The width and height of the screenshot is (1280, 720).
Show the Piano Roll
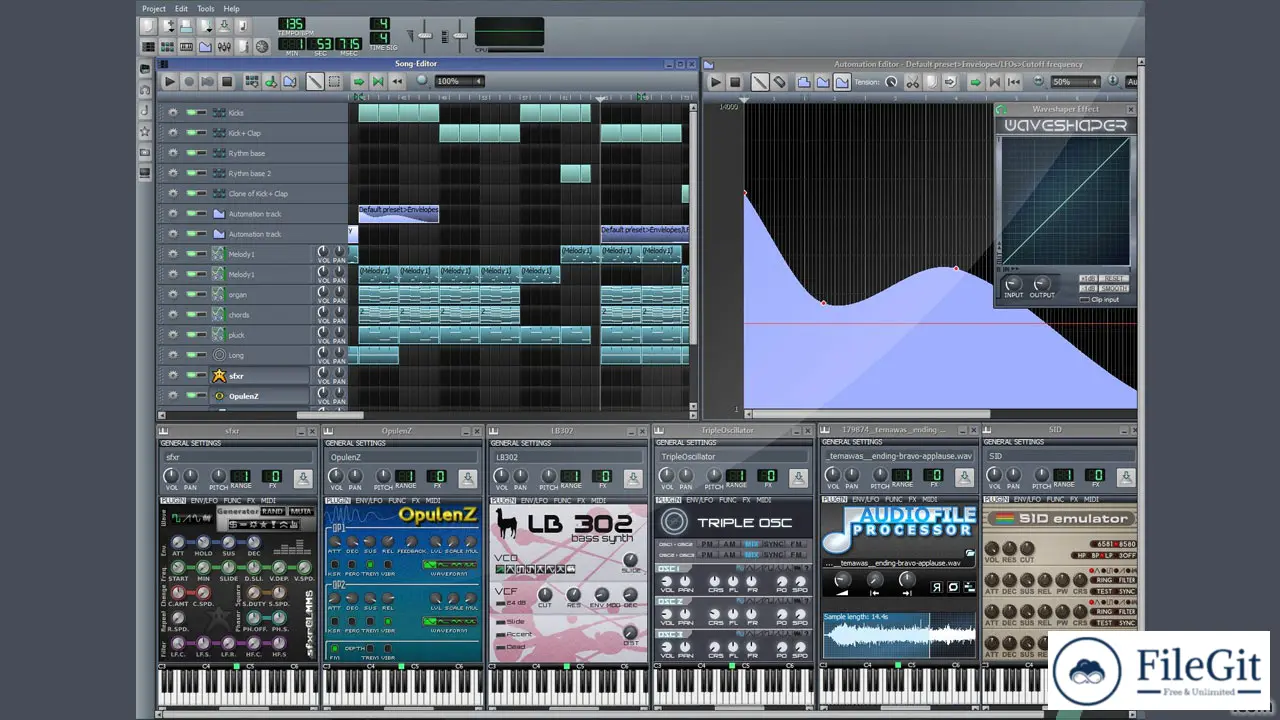pos(186,46)
